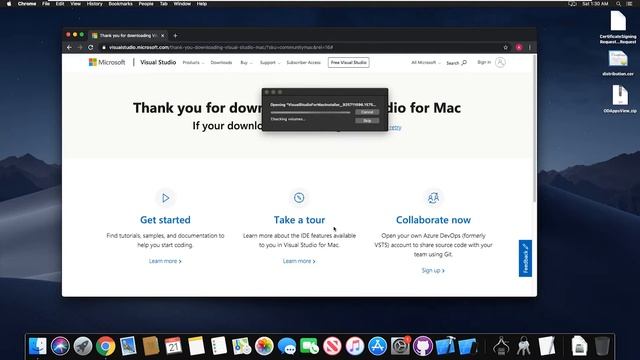Click the Visual Studio brand link
640x360 pixels.
[158, 62]
